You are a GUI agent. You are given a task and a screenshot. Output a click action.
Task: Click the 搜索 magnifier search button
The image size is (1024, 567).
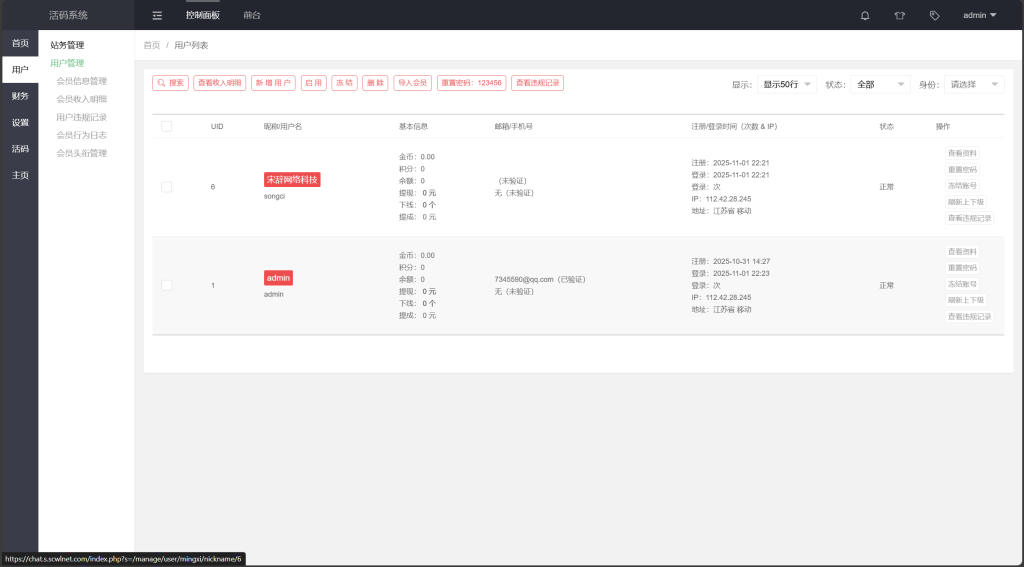[x=170, y=83]
